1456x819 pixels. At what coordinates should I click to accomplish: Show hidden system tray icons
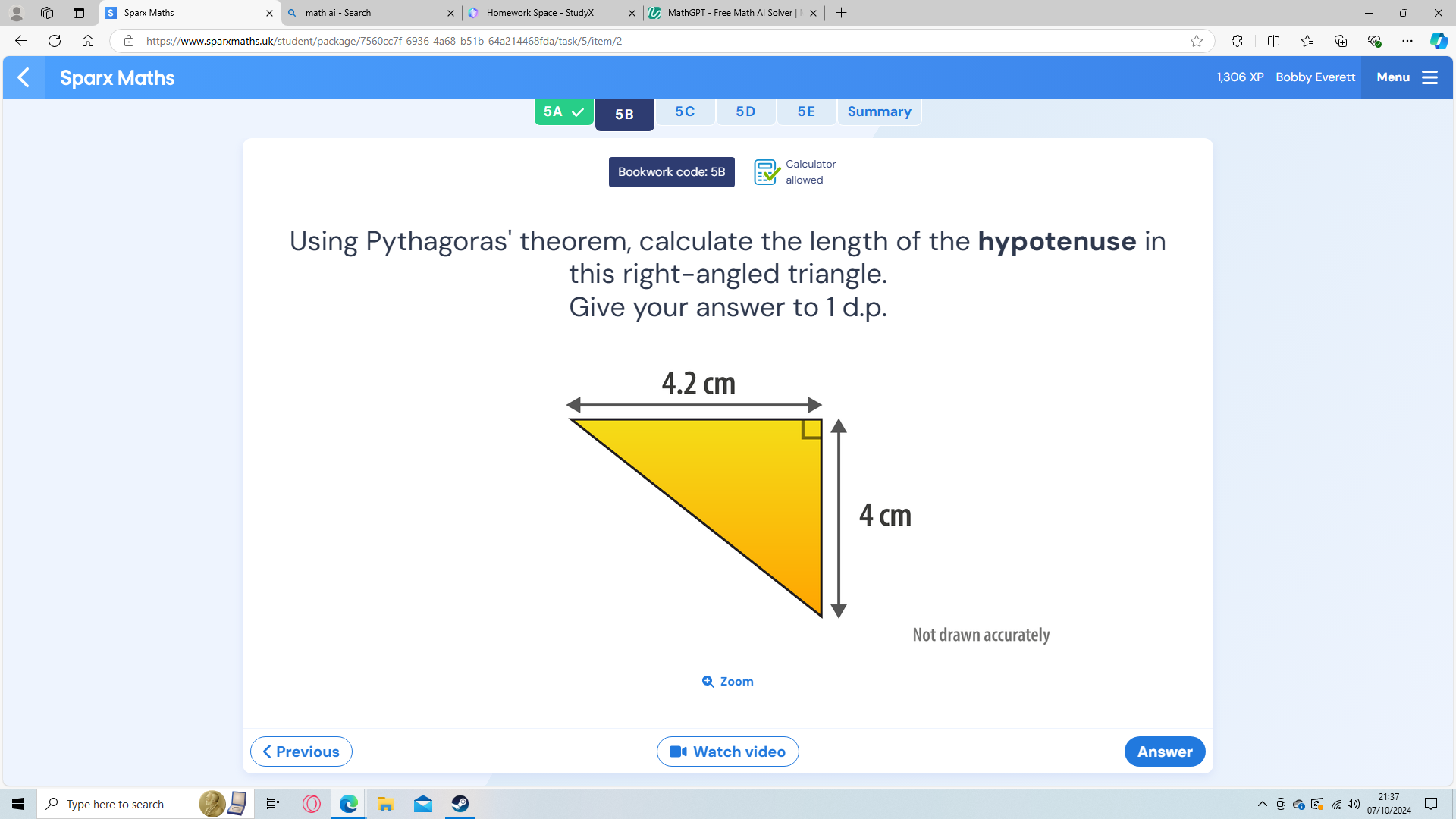coord(1263,804)
